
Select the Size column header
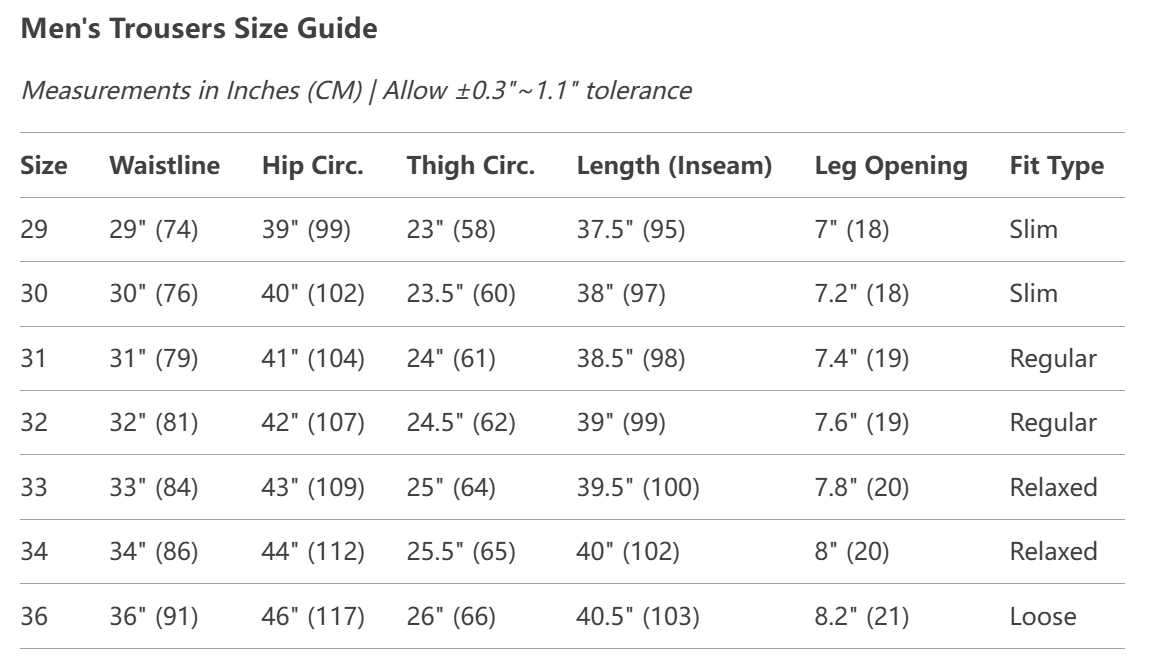44,166
